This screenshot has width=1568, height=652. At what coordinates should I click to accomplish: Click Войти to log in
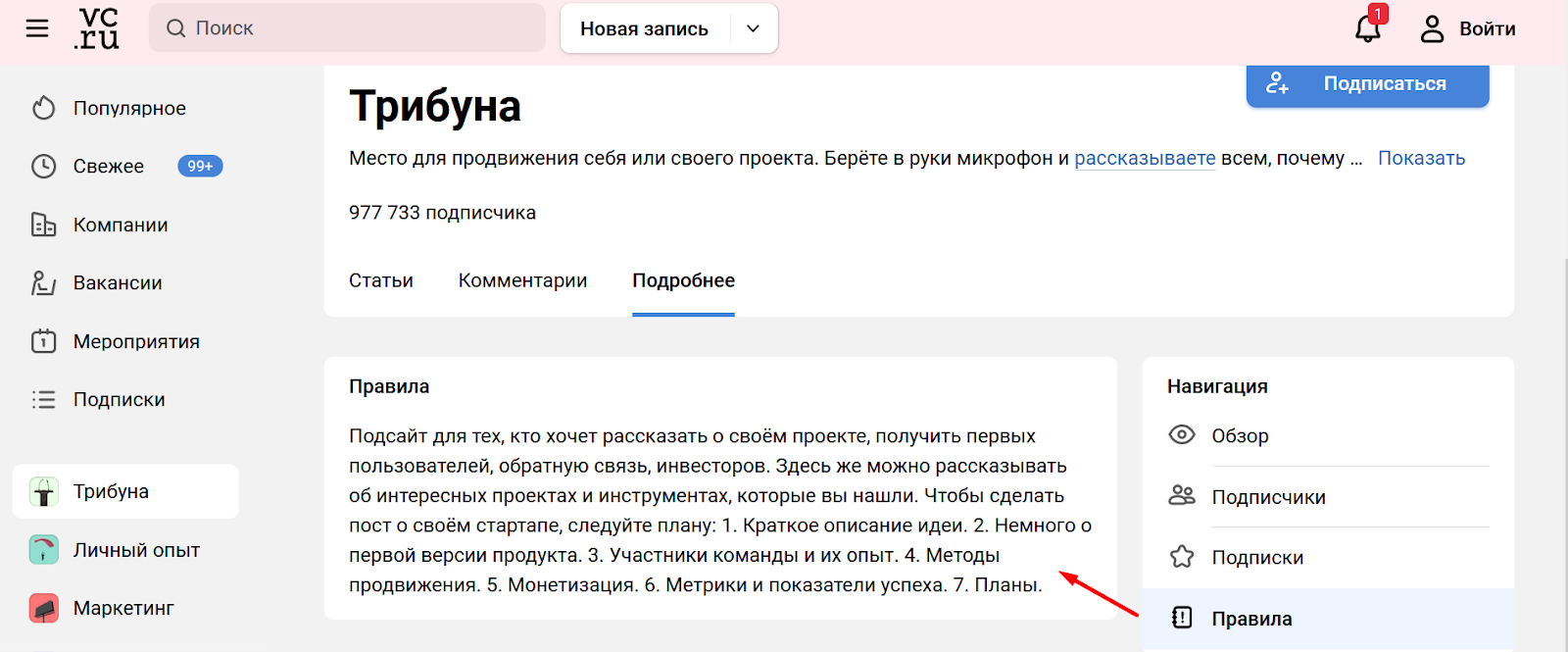pyautogui.click(x=1487, y=28)
